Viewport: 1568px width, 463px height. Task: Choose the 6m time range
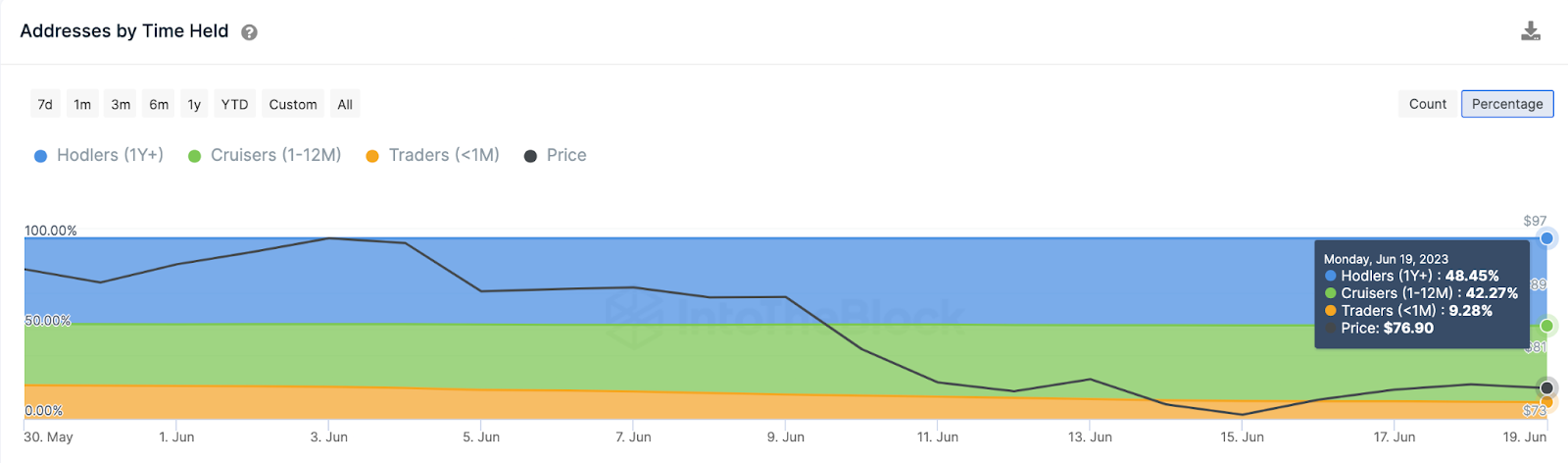click(x=159, y=104)
